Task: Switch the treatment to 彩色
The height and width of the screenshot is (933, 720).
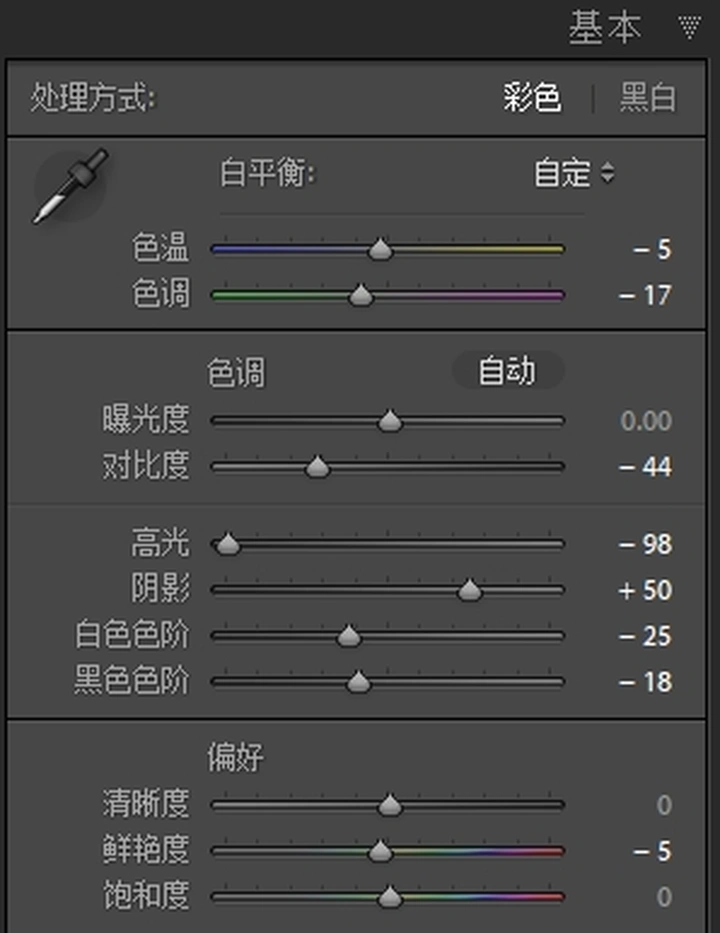Action: [x=531, y=98]
